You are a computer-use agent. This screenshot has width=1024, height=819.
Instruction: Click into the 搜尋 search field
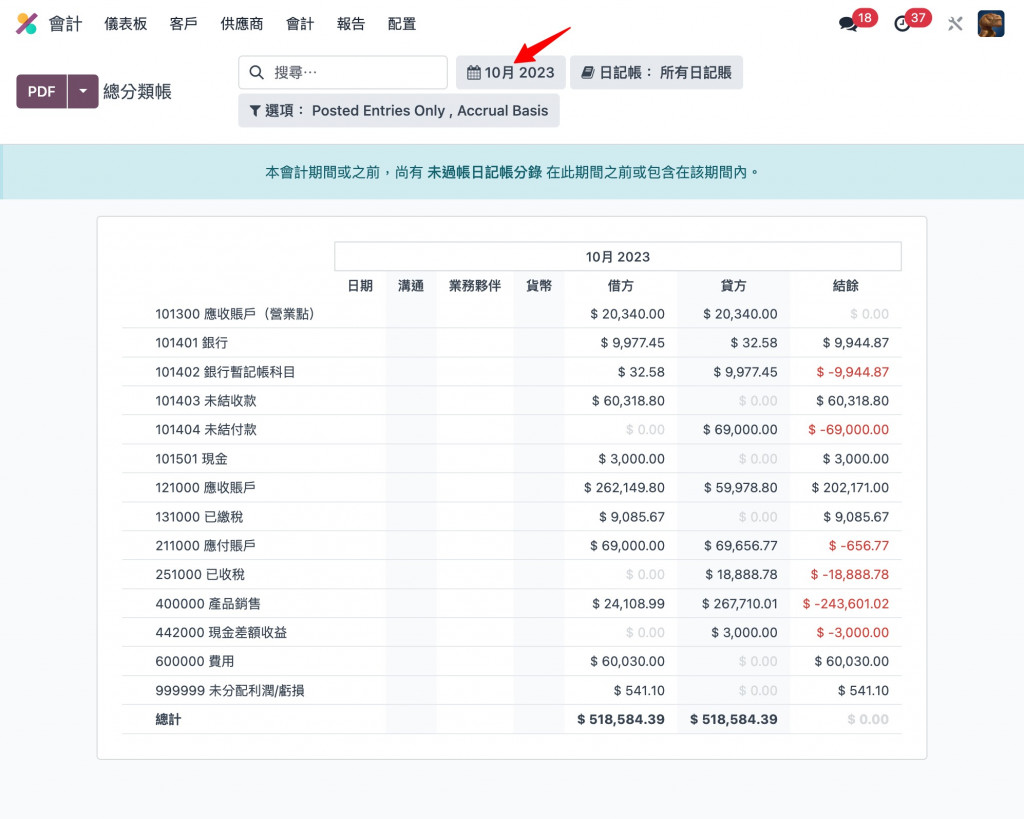click(343, 72)
